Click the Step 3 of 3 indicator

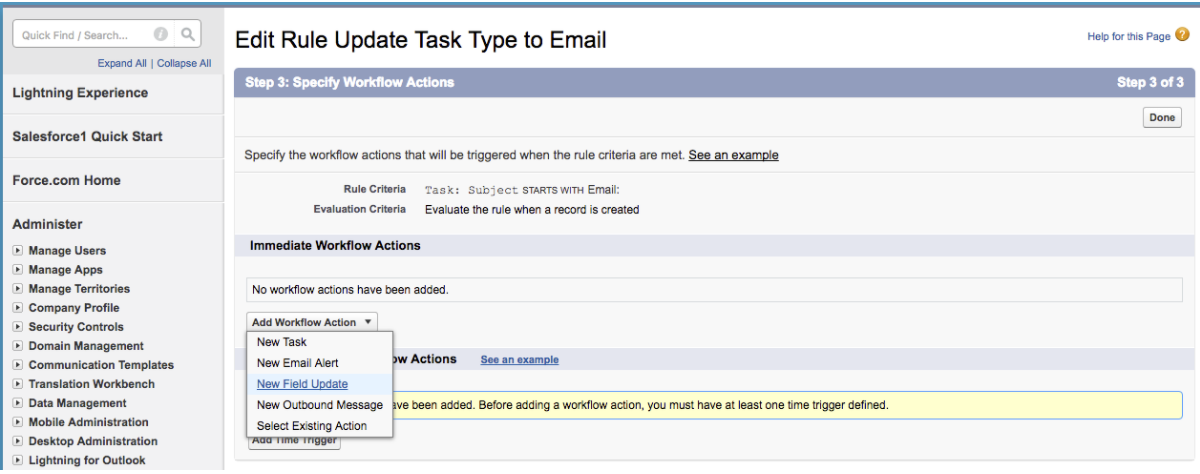(x=1150, y=82)
